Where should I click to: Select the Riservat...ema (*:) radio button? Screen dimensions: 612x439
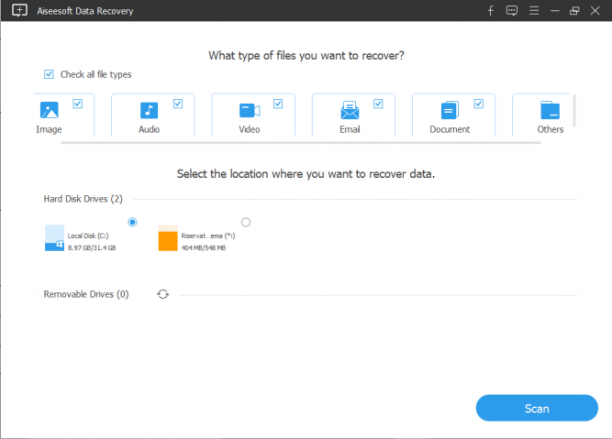(246, 222)
